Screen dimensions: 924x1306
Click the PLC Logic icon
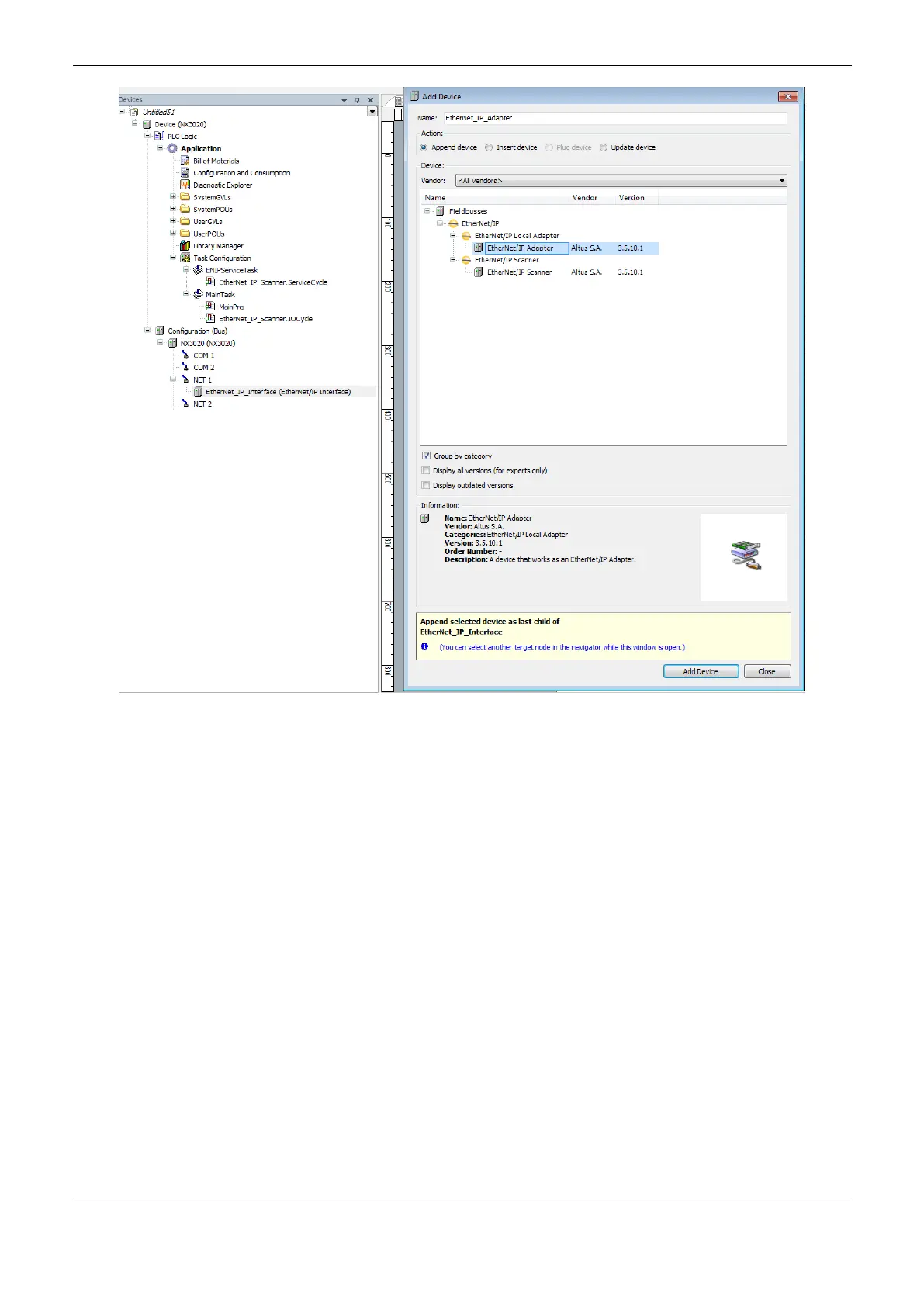[x=159, y=136]
